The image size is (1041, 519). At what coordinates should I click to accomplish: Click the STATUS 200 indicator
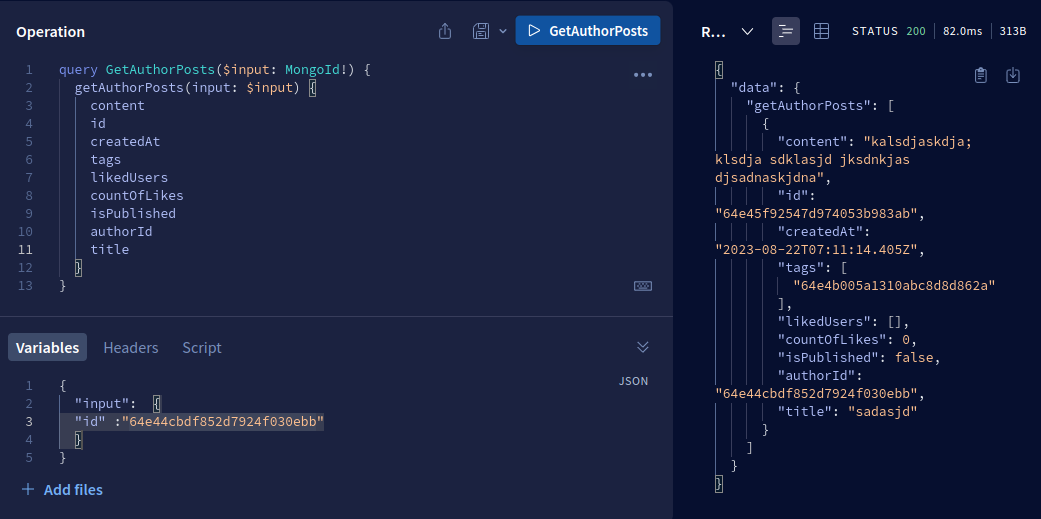(889, 31)
